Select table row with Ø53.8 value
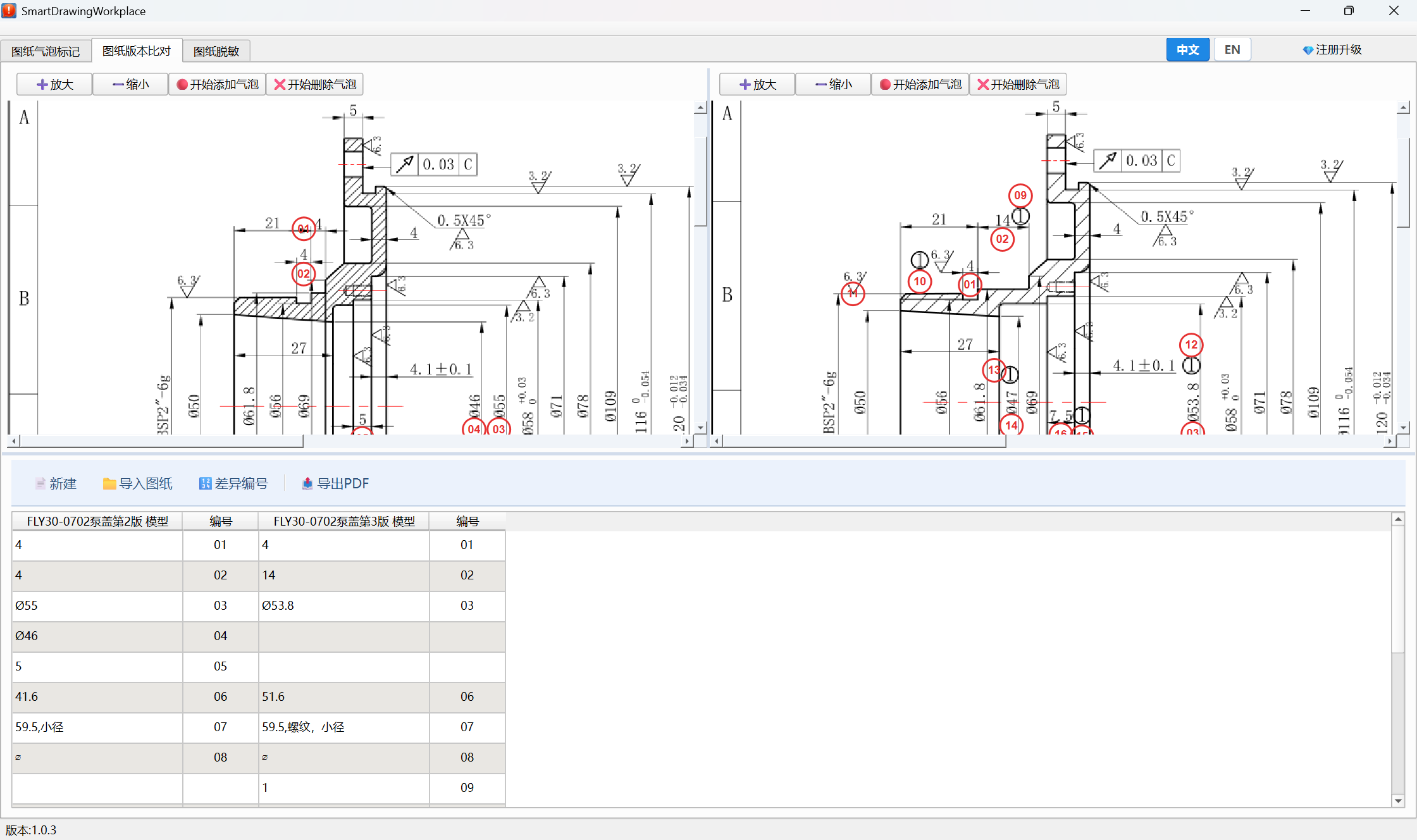This screenshot has width=1417, height=840. (x=258, y=605)
